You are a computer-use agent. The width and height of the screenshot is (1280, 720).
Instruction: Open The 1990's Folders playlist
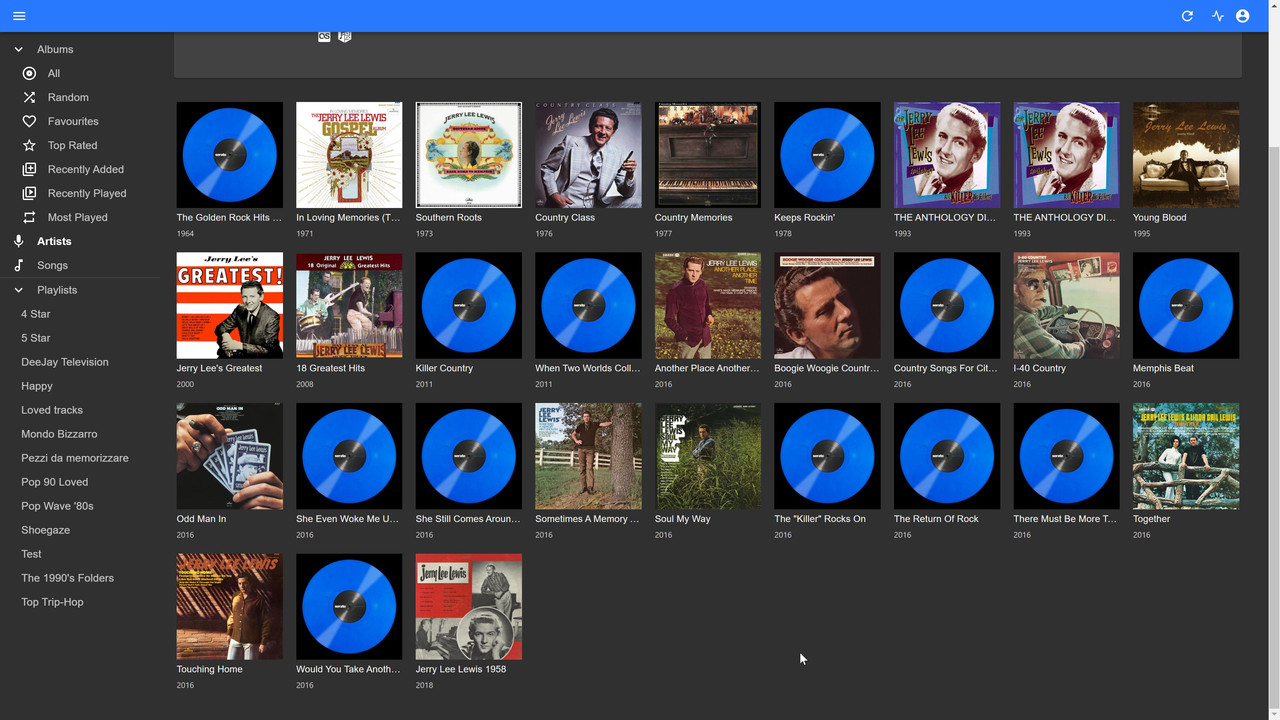pos(67,578)
